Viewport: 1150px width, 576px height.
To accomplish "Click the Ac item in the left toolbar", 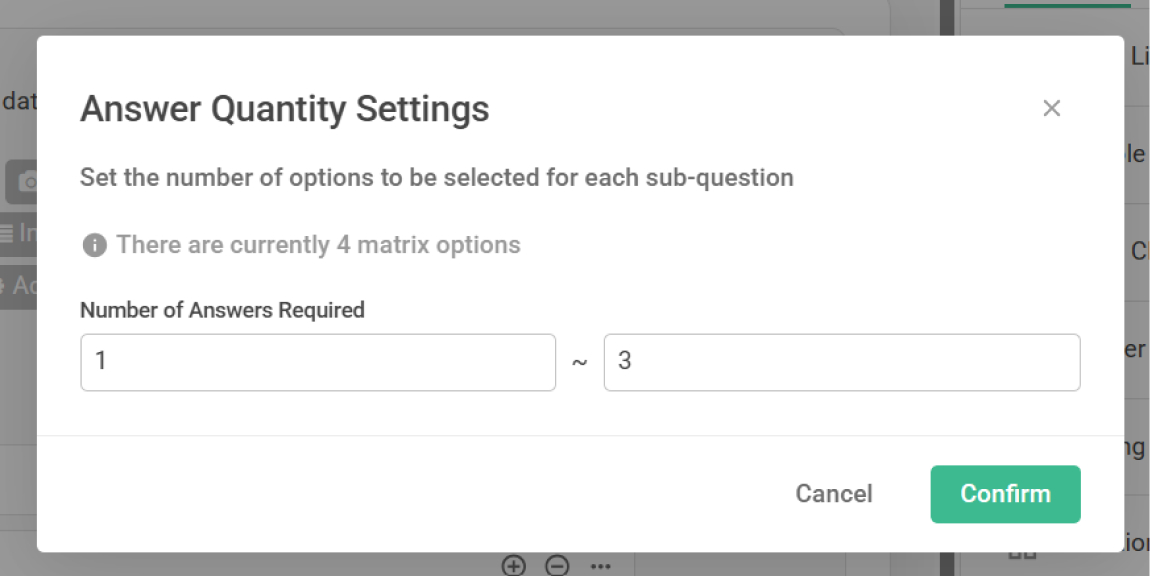I will coord(25,285).
